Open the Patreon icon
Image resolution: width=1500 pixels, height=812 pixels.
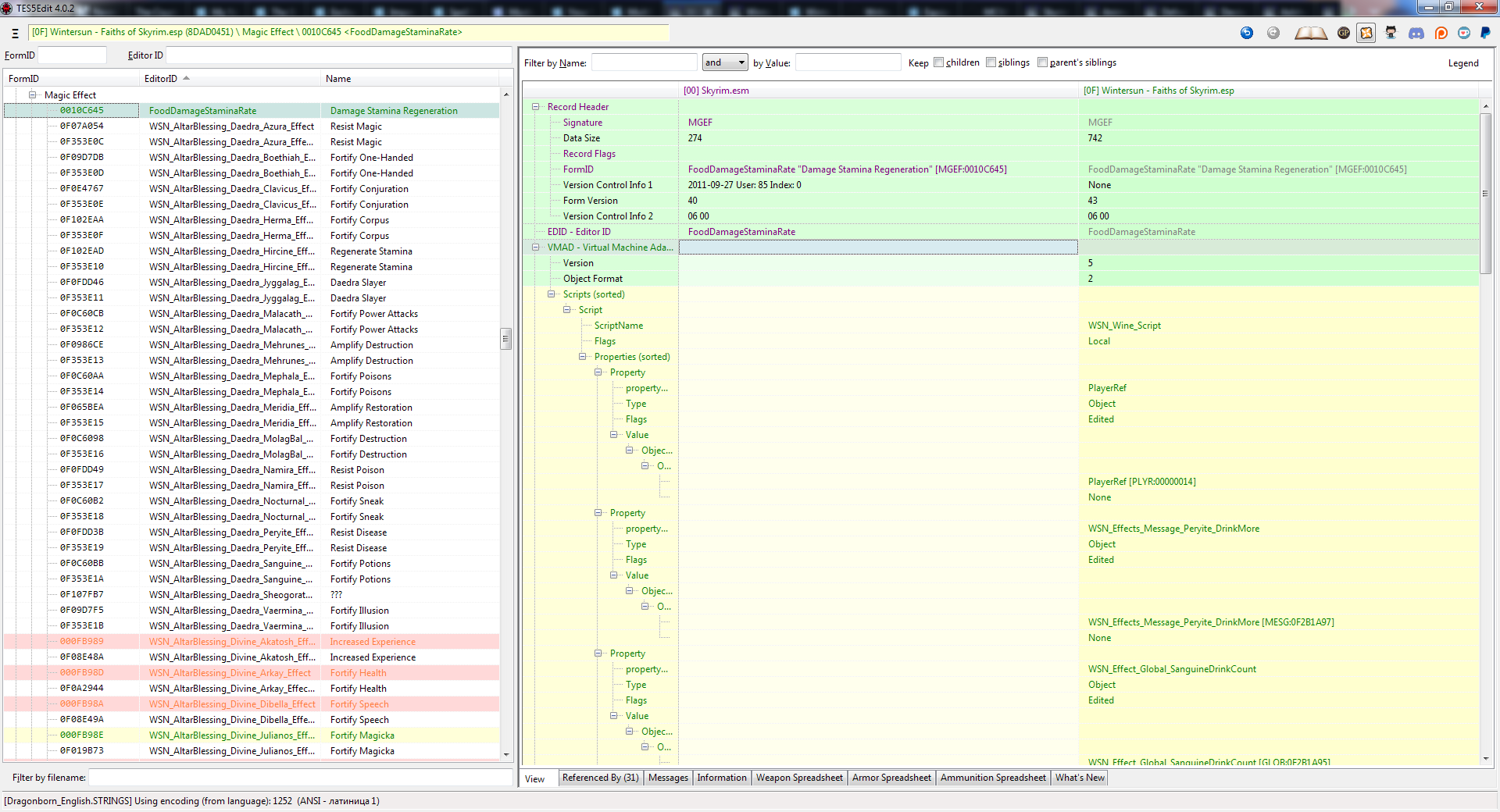coord(1441,33)
